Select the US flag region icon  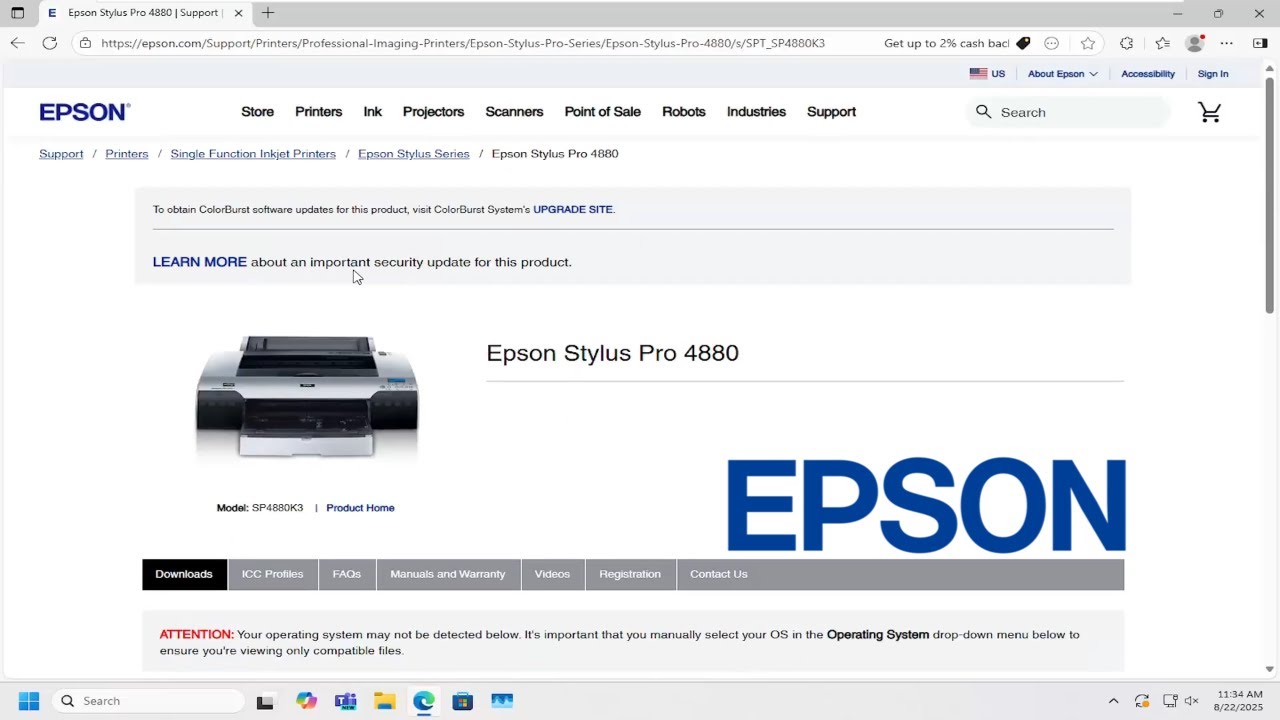pos(978,74)
